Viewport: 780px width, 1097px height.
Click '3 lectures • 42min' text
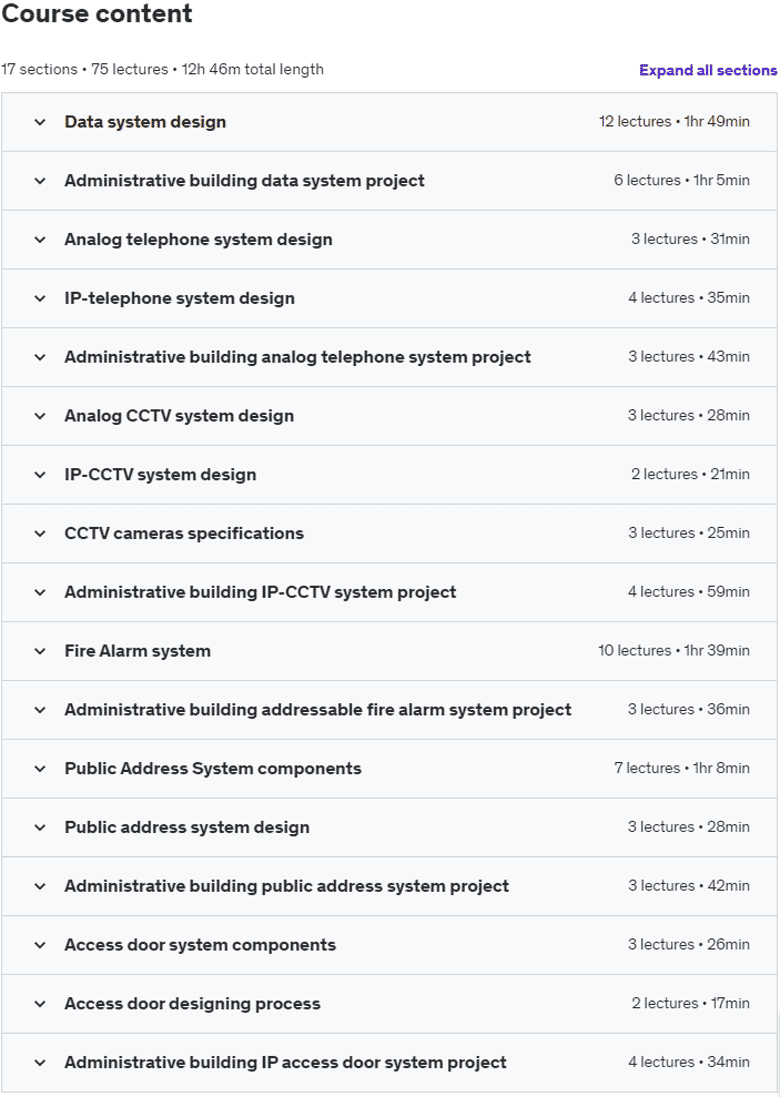[x=689, y=885]
